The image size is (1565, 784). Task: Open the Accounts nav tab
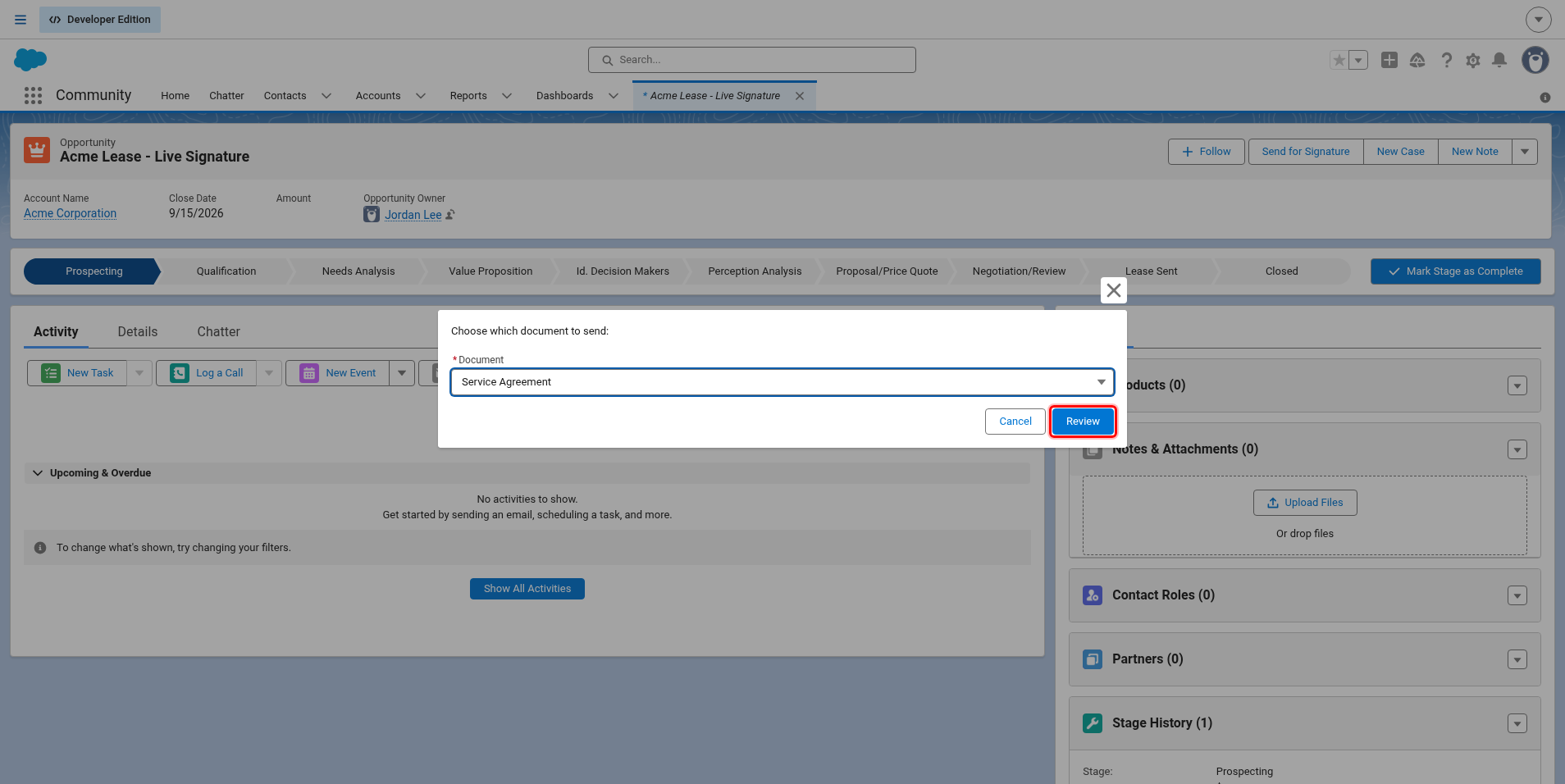pos(378,96)
